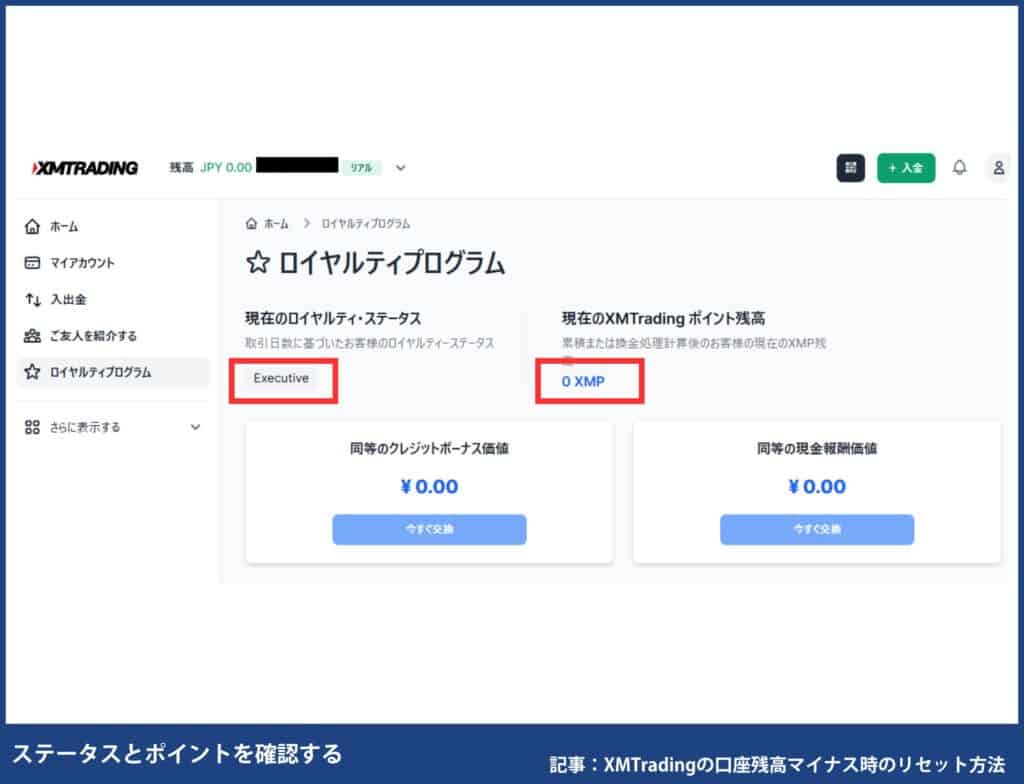Open the user profile icon
This screenshot has height=784, width=1024.
click(998, 168)
